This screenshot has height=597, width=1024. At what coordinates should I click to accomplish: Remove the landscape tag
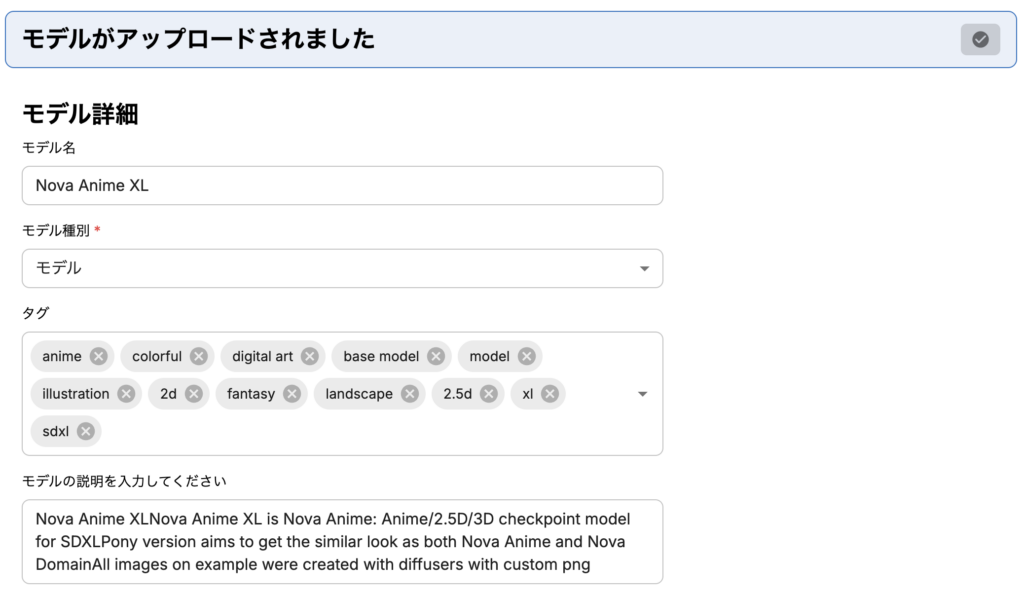pos(409,394)
